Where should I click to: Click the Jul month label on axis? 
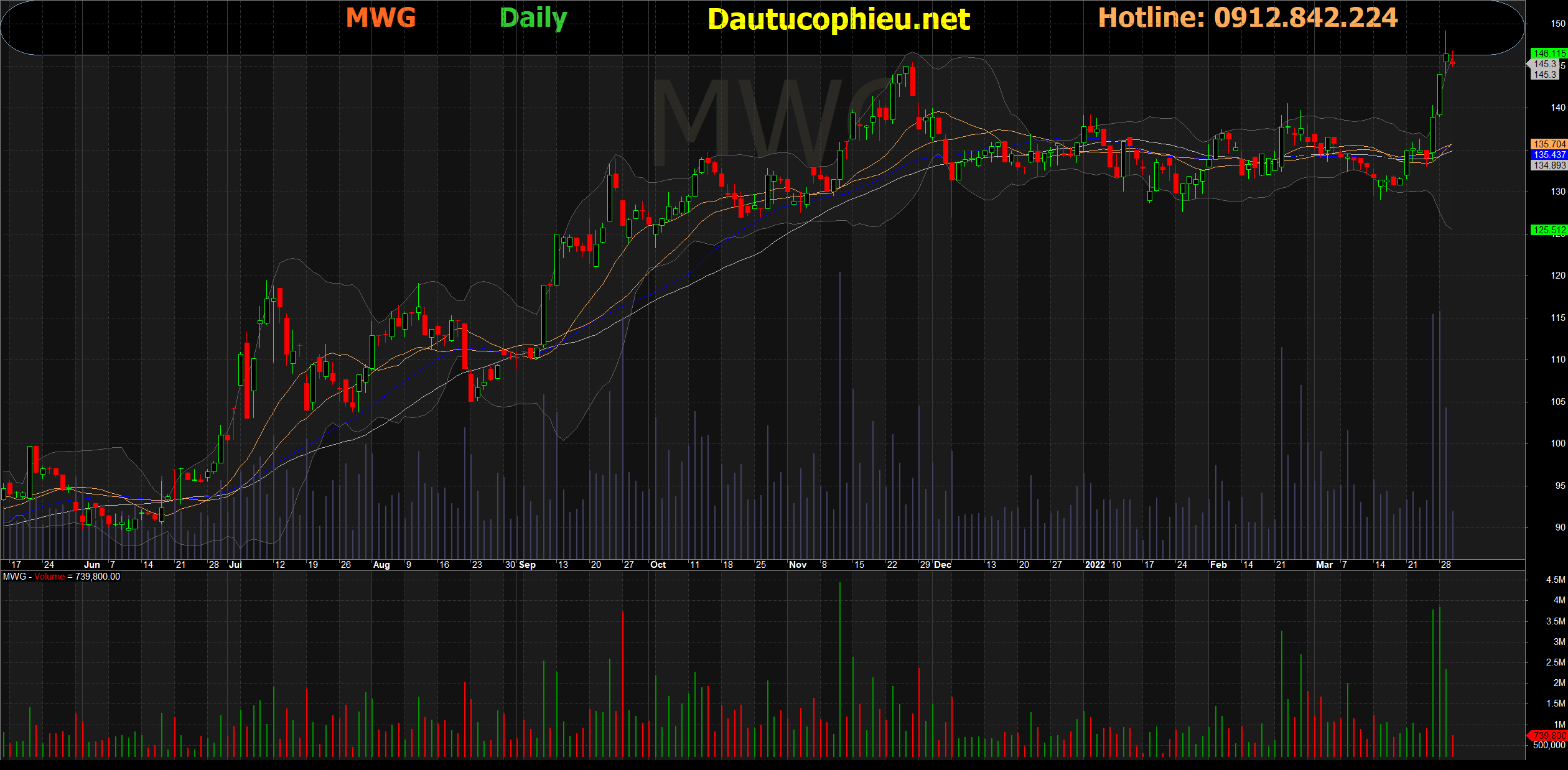tap(235, 565)
